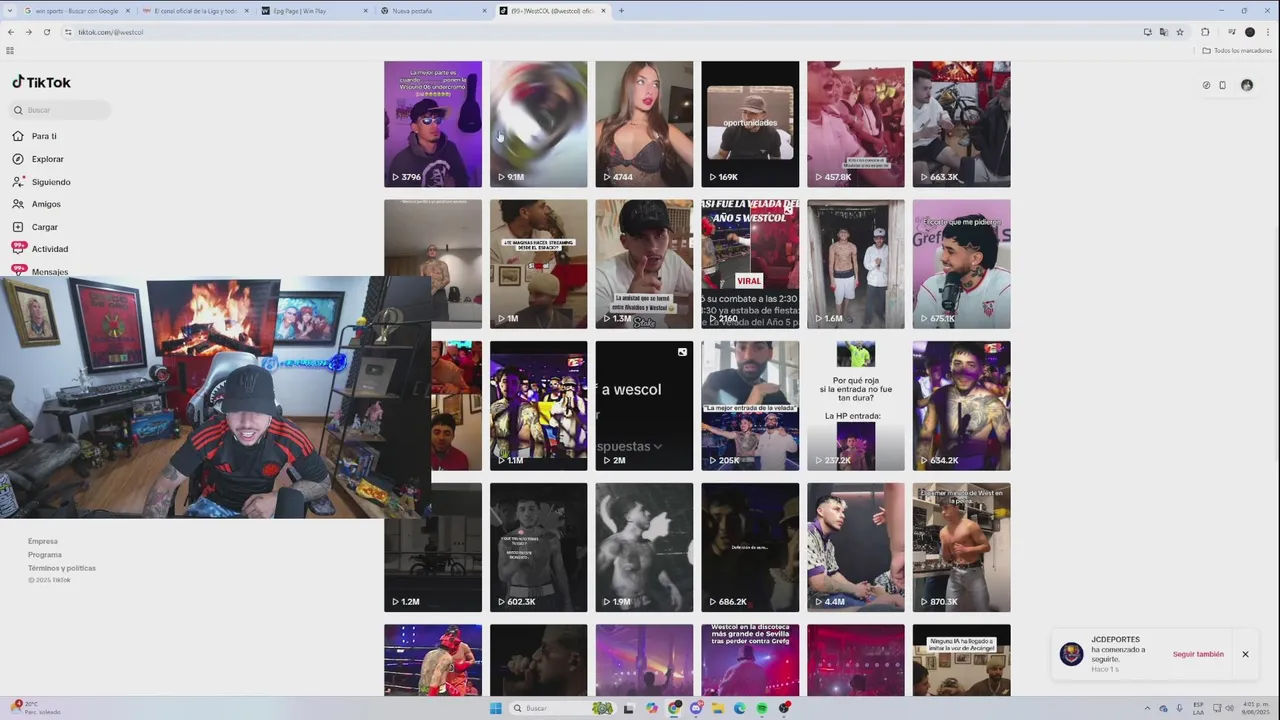Open the video with 602.3K views
This screenshot has height=720, width=1280.
click(x=539, y=548)
